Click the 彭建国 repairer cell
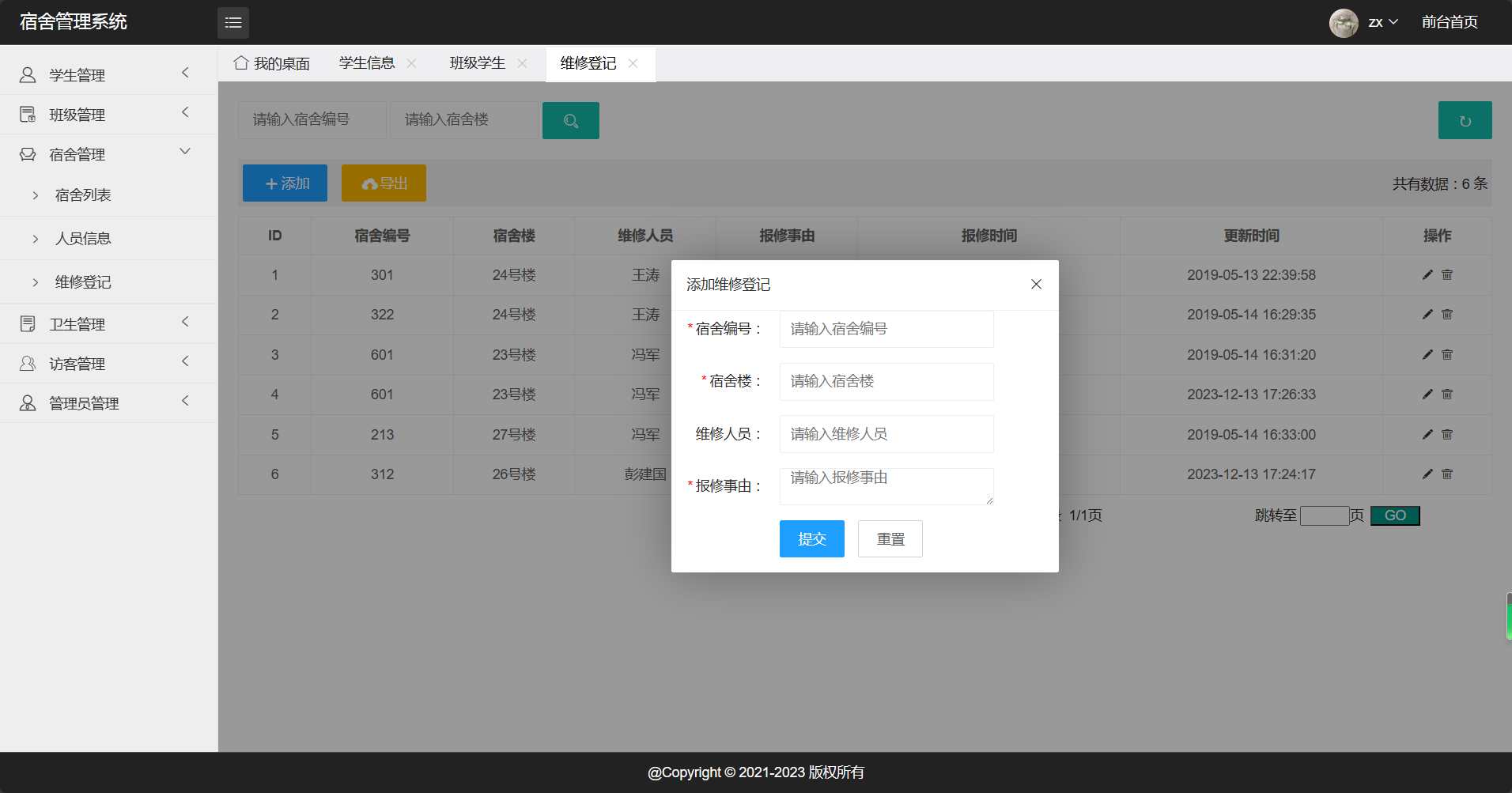 [x=645, y=474]
